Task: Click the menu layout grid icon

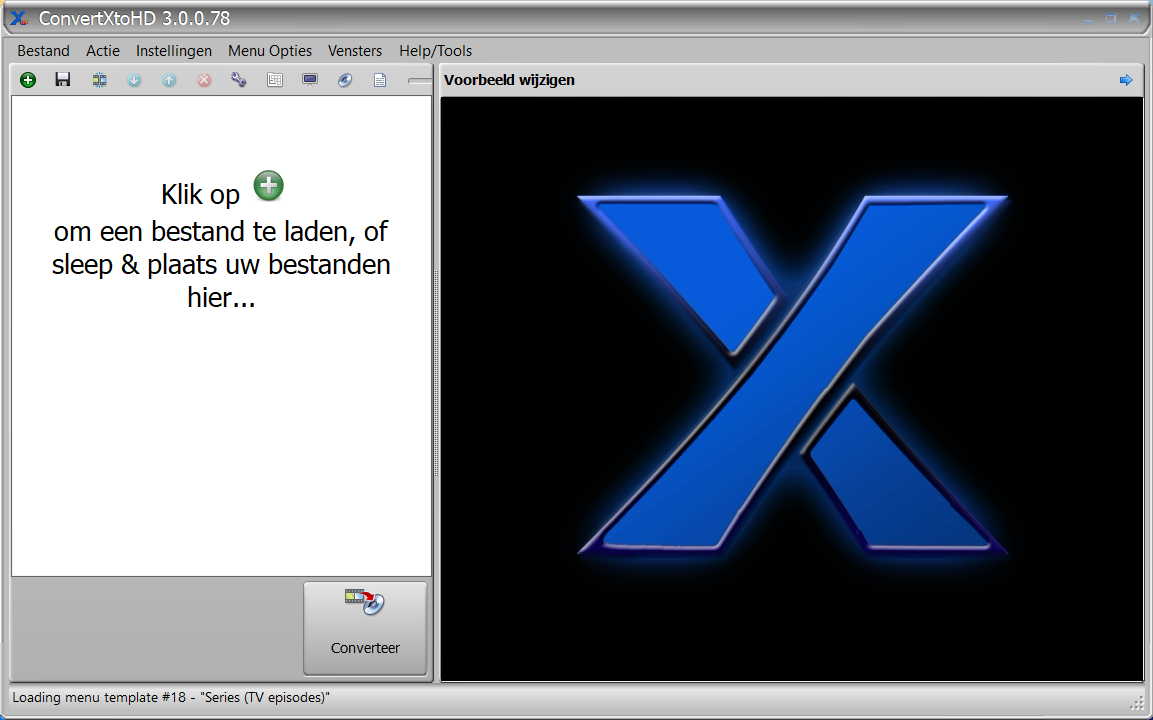Action: pos(275,80)
